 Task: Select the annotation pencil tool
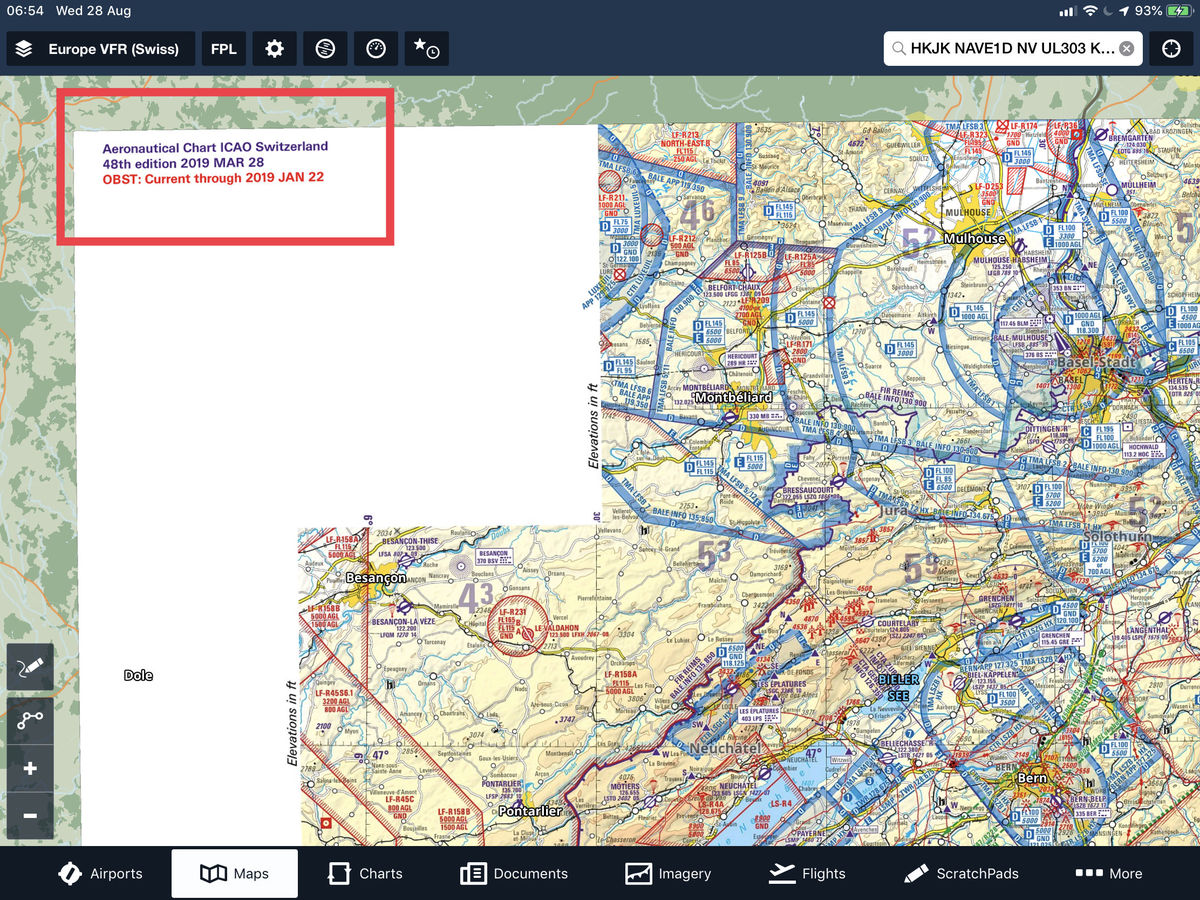tap(30, 667)
